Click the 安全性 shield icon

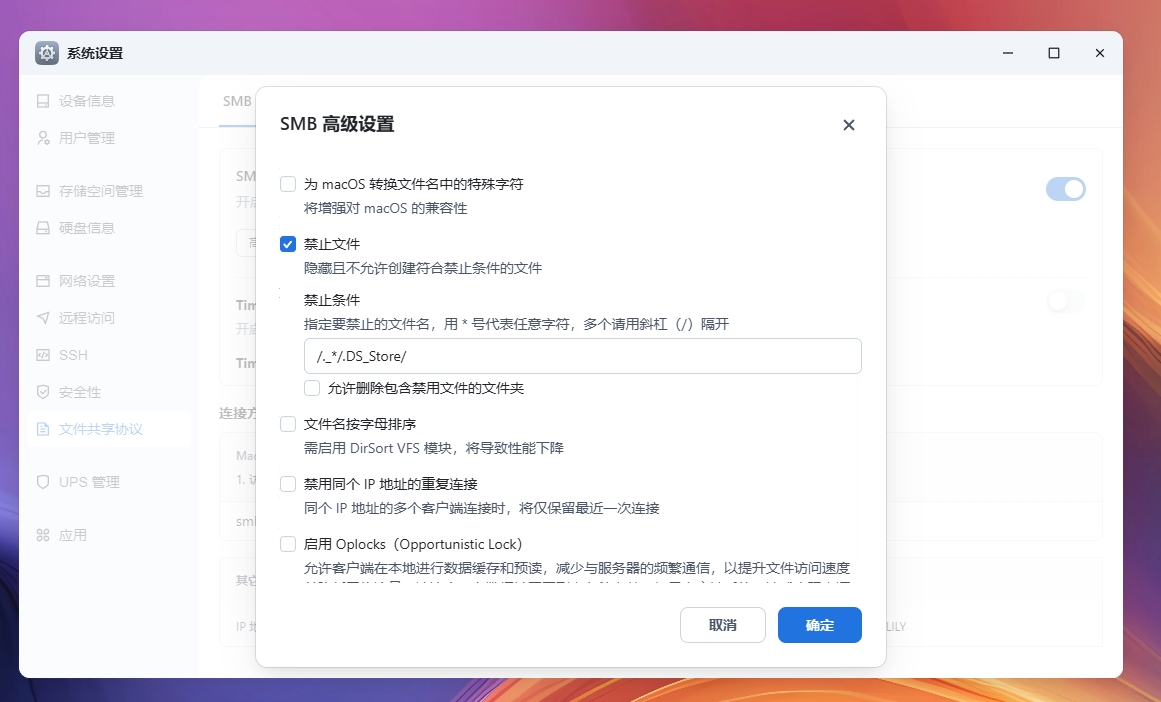[x=43, y=392]
